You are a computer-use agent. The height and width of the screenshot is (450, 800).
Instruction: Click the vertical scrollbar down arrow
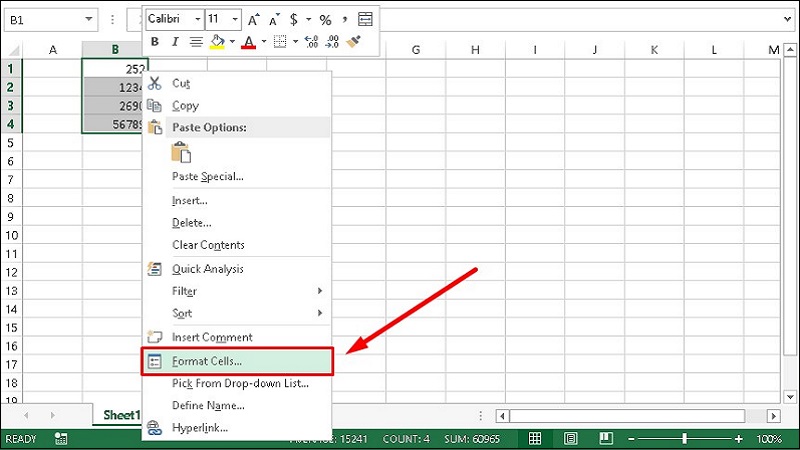(790, 396)
